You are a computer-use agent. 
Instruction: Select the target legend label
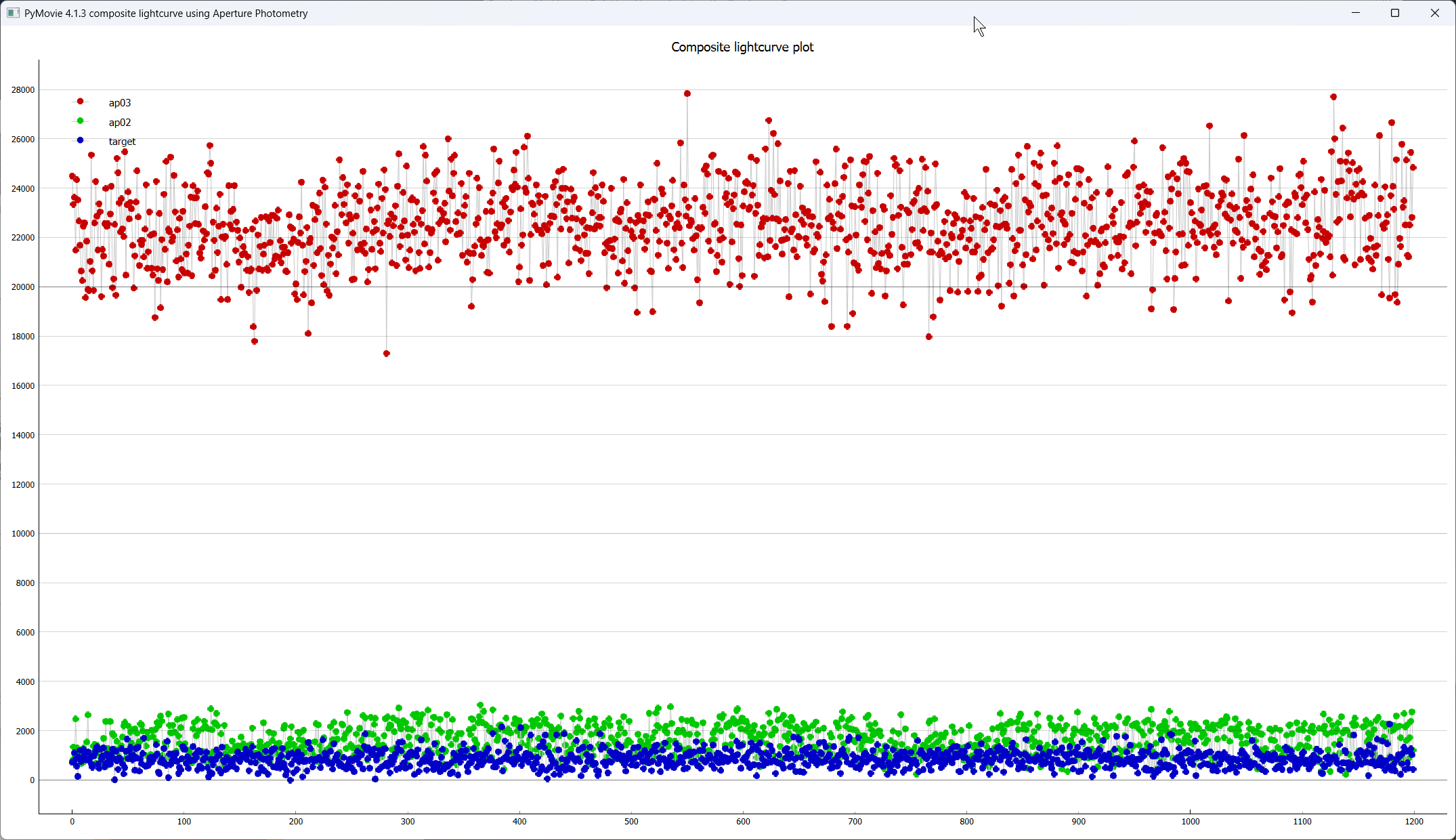coord(122,142)
